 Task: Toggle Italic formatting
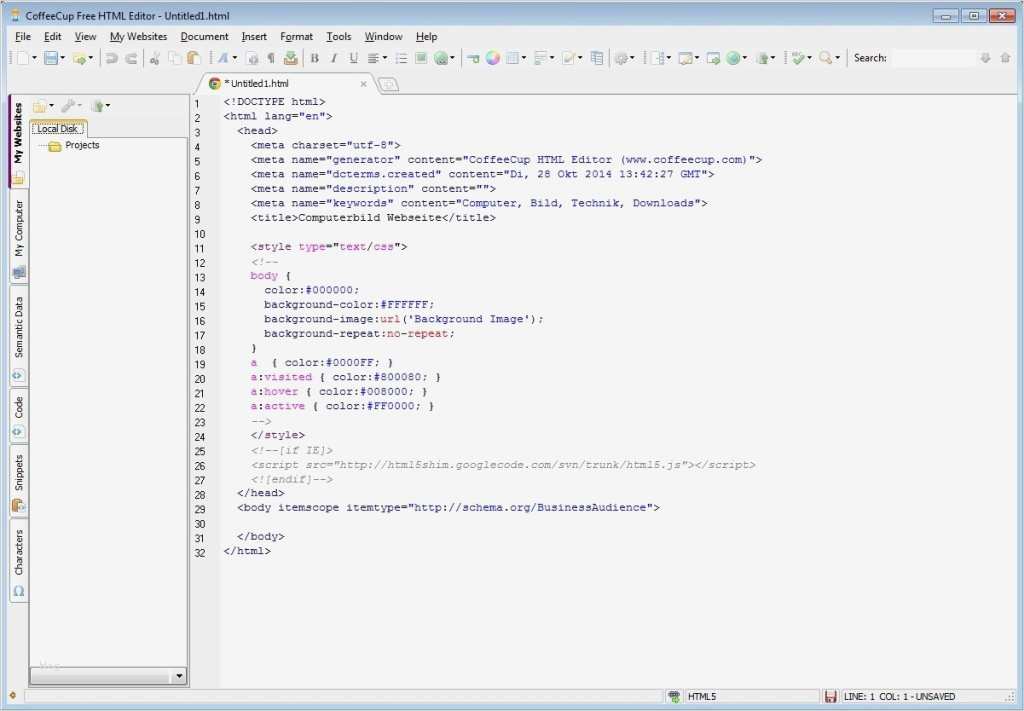[334, 59]
